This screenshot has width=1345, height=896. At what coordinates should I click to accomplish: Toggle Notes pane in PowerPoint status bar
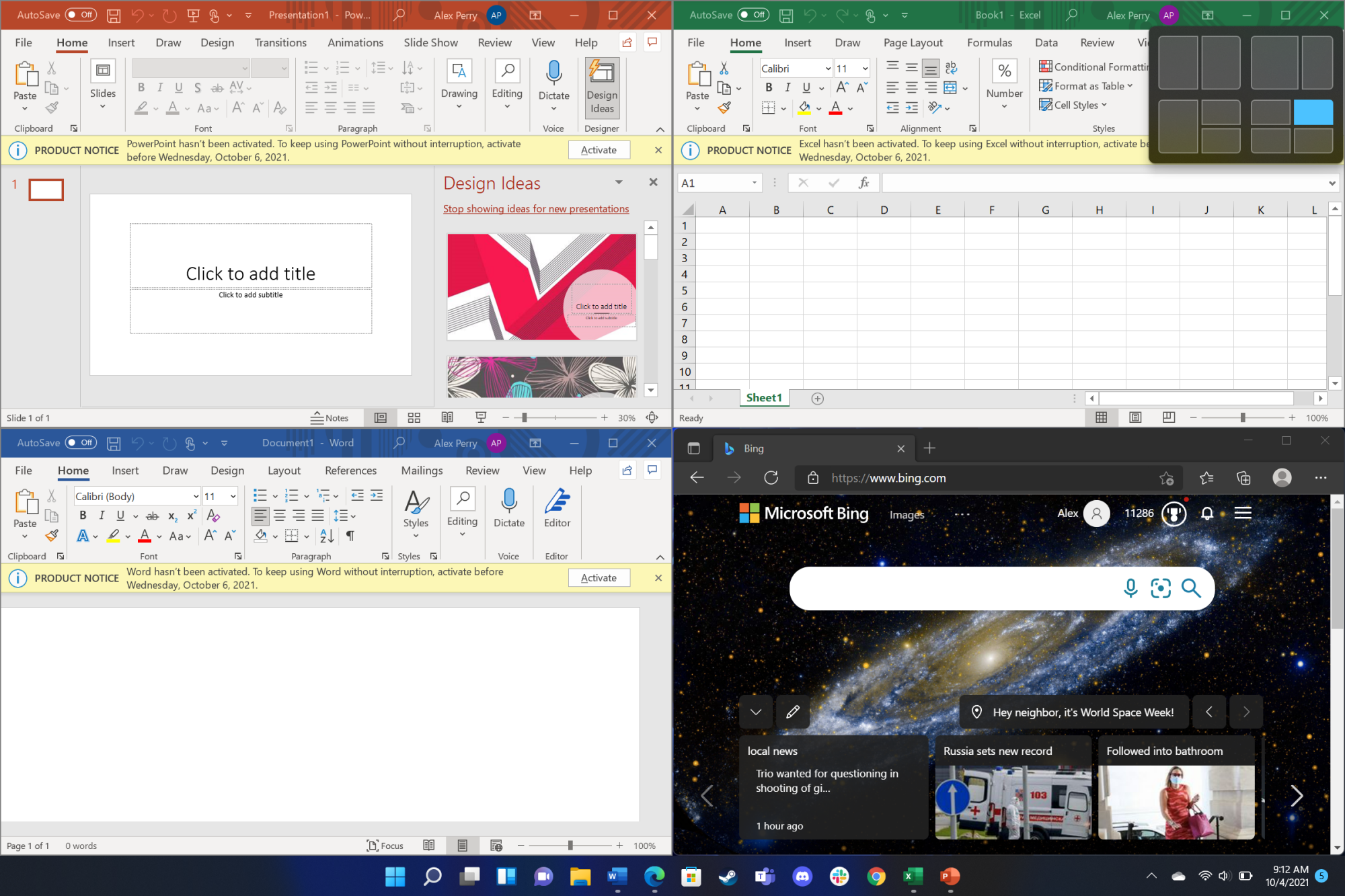(330, 417)
